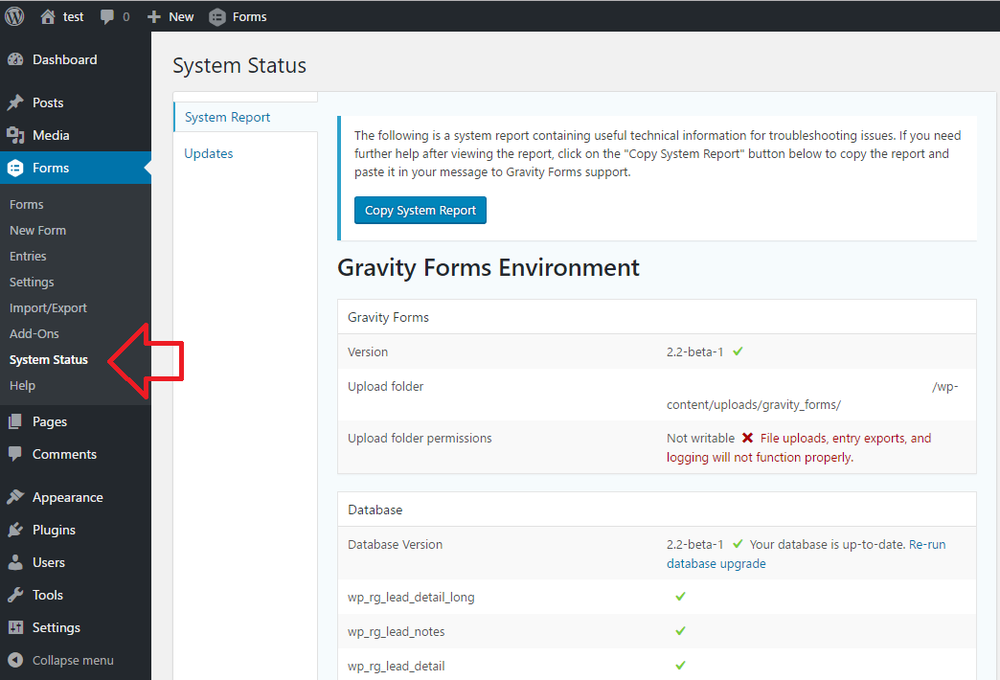The width and height of the screenshot is (1000, 680).
Task: Click the Upload folder permissions label
Action: pos(420,438)
